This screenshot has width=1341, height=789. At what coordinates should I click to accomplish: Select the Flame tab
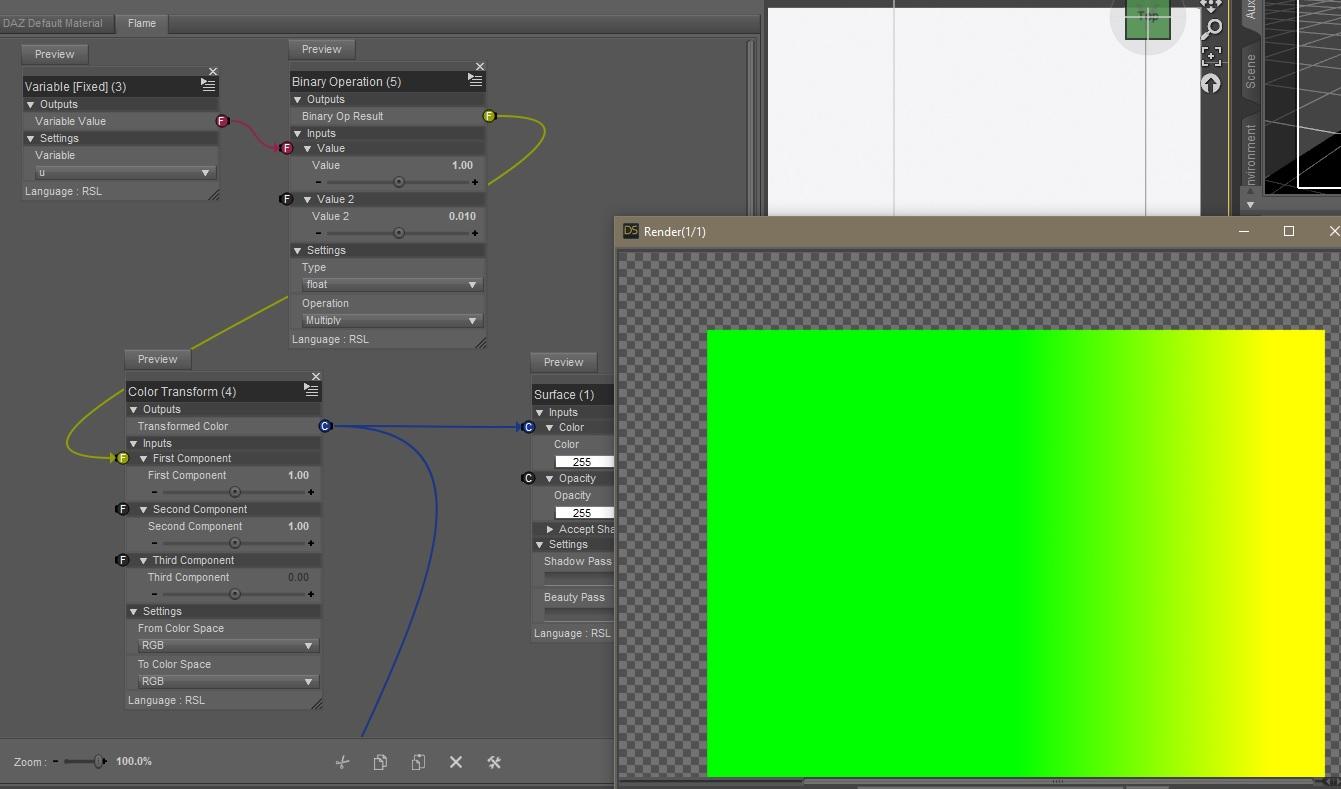click(x=142, y=23)
